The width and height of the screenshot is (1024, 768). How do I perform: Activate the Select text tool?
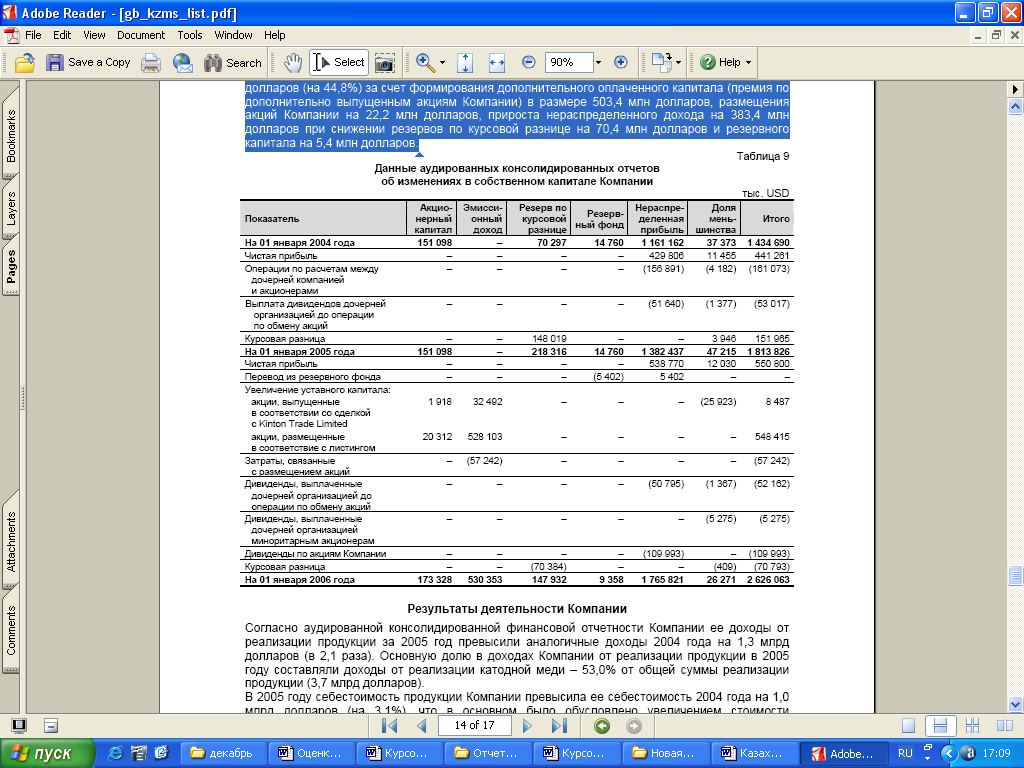point(339,63)
